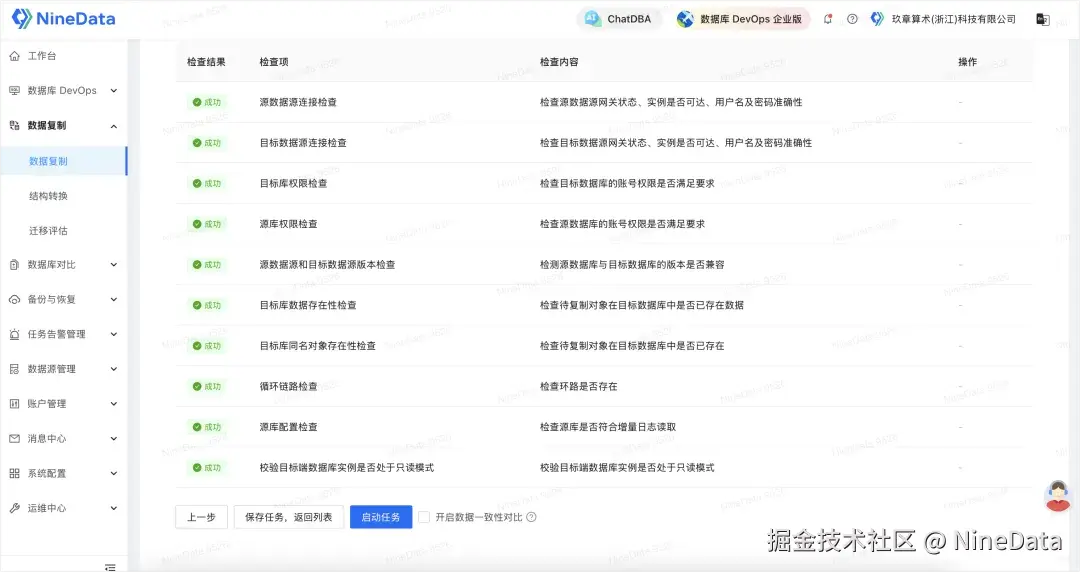Expand the 数据源管理 menu chevron
The image size is (1080, 572).
pos(114,369)
